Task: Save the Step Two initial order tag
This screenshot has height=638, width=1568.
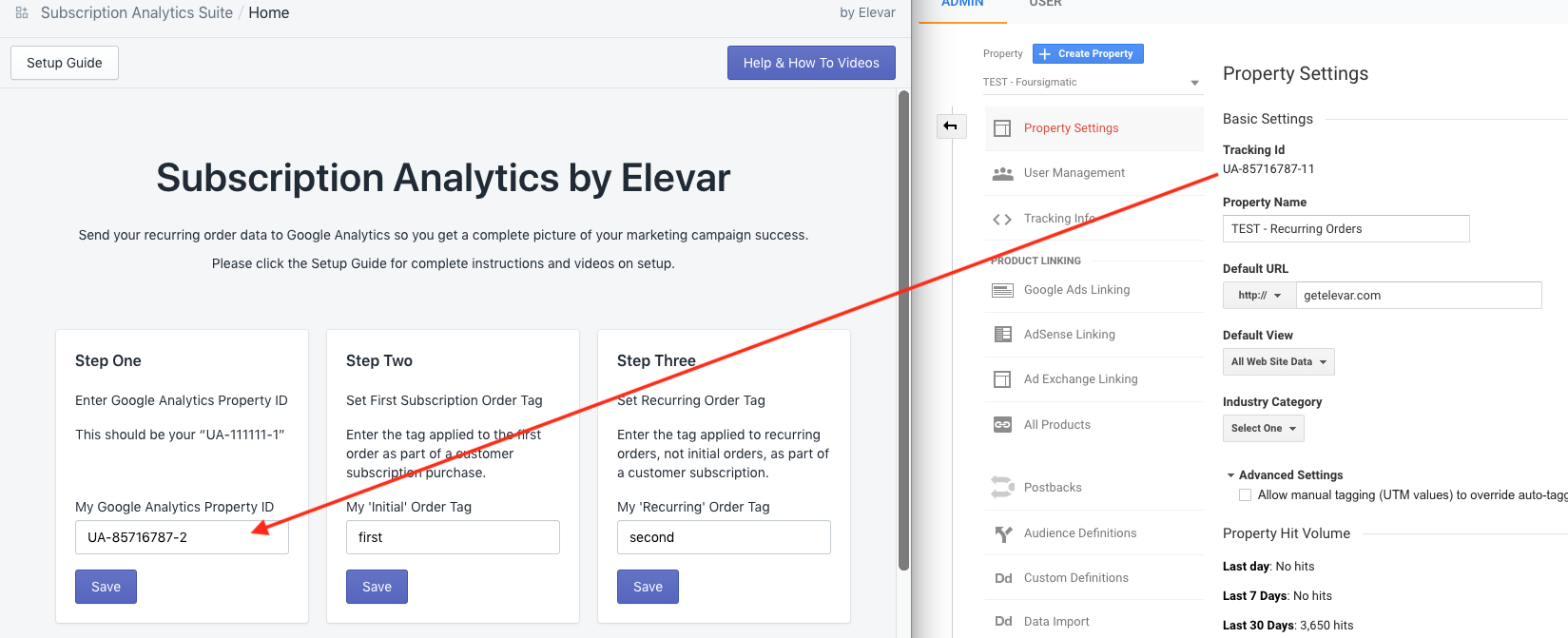Action: [x=377, y=587]
